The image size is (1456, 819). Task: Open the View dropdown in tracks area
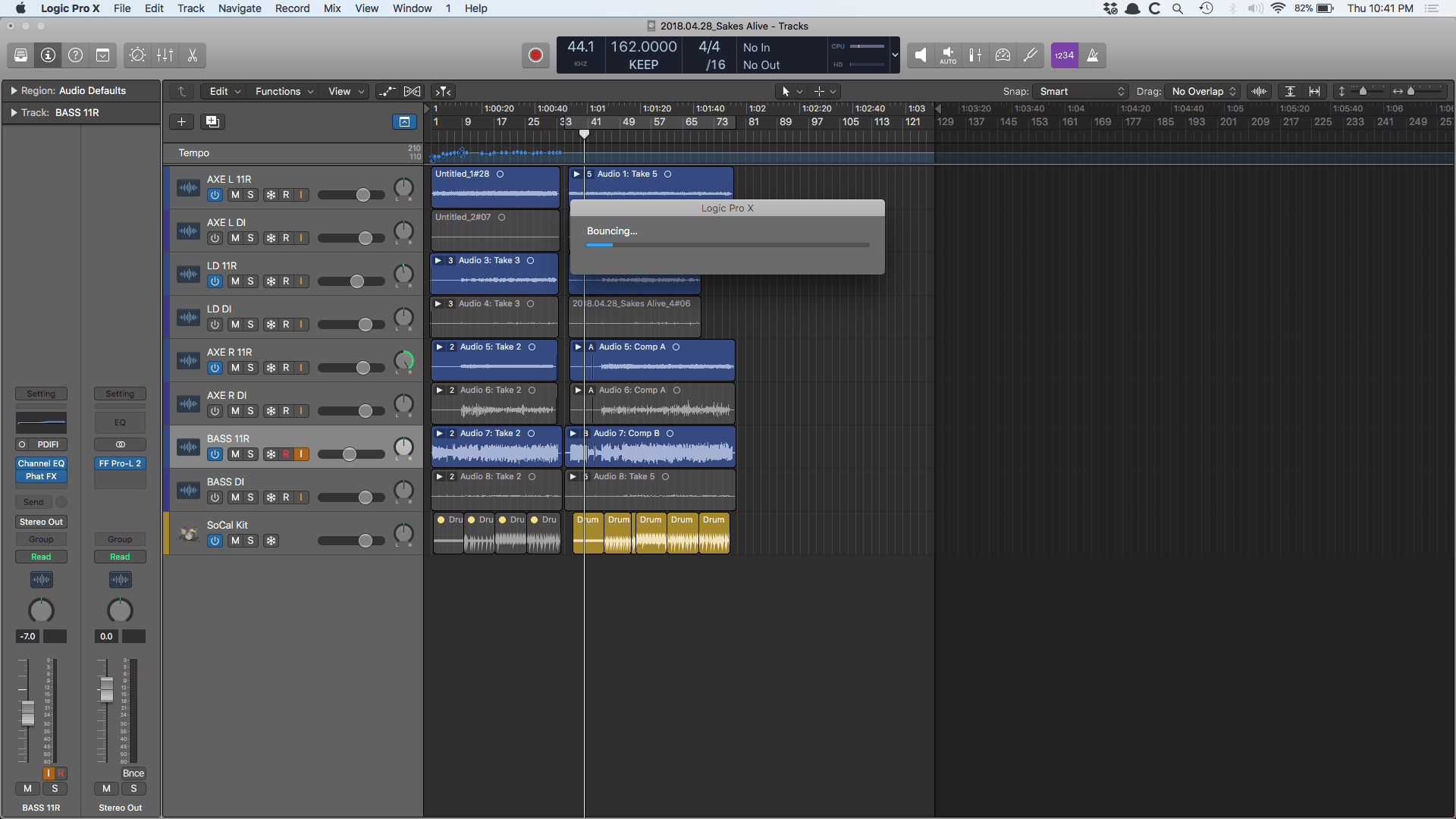(346, 92)
